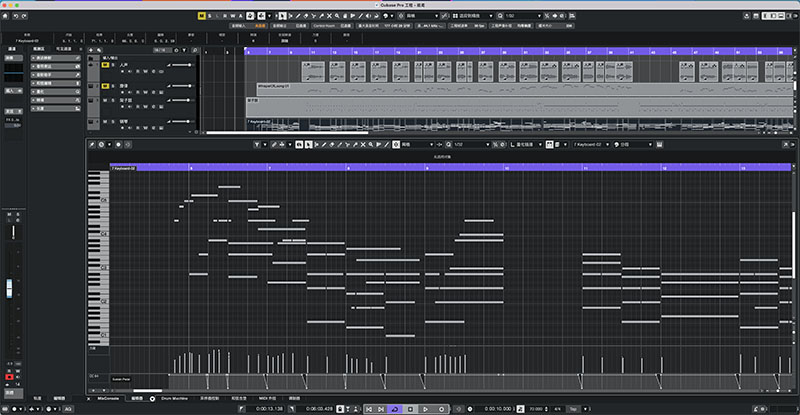800x415 pixels.
Task: Switch to the MixConsole tab in lower zone
Action: [108, 398]
